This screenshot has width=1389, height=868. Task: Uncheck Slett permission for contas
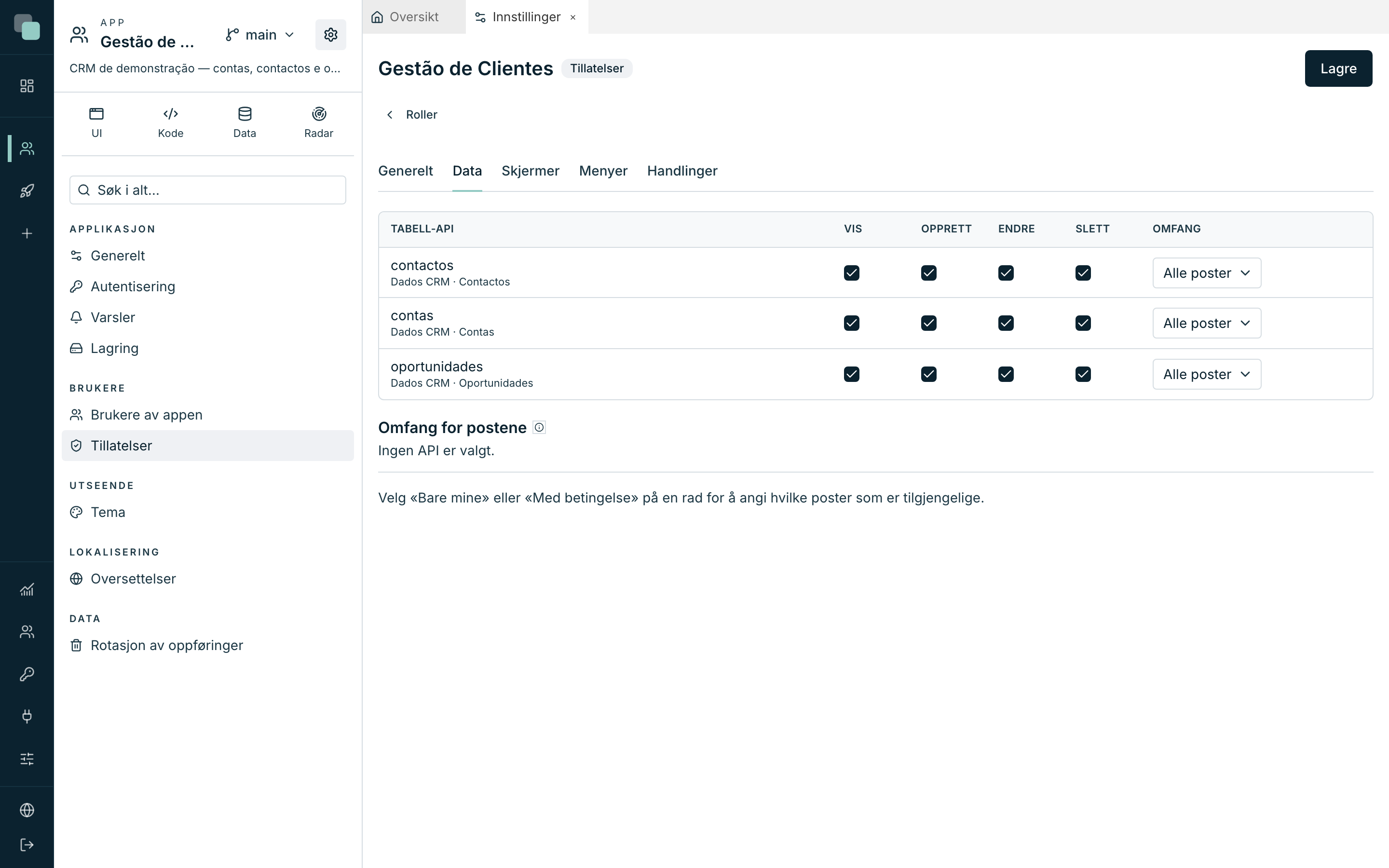point(1083,323)
